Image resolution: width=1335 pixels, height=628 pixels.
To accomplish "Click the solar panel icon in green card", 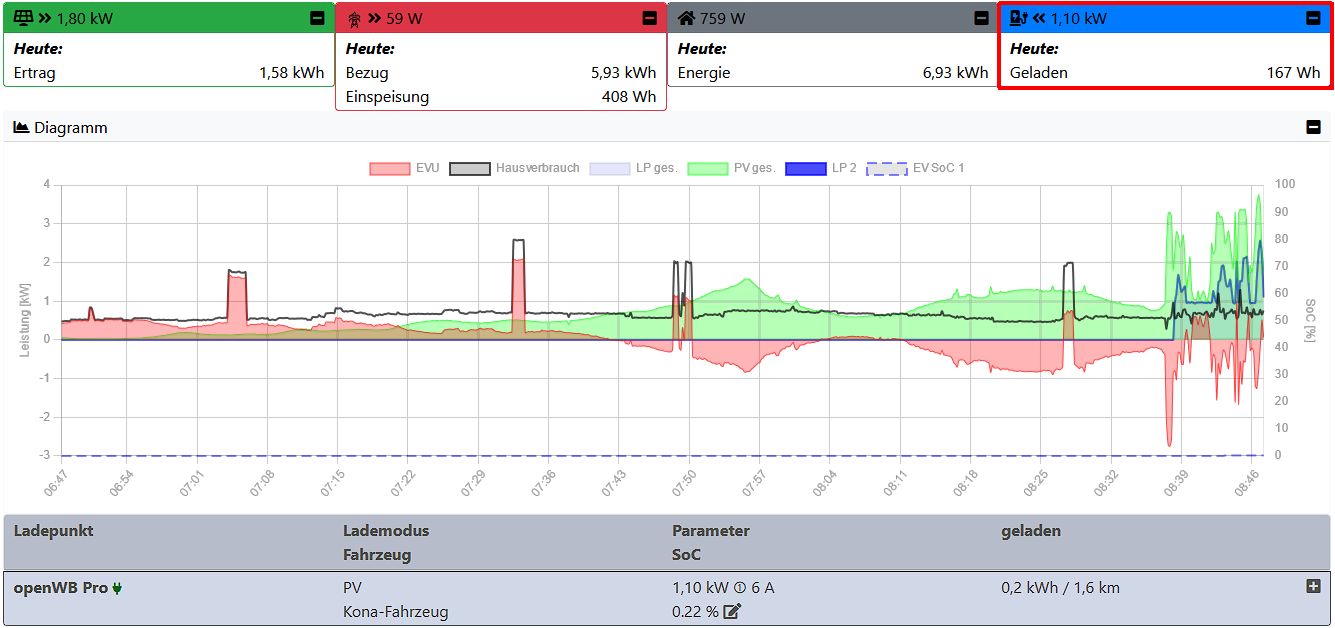I will [x=24, y=18].
